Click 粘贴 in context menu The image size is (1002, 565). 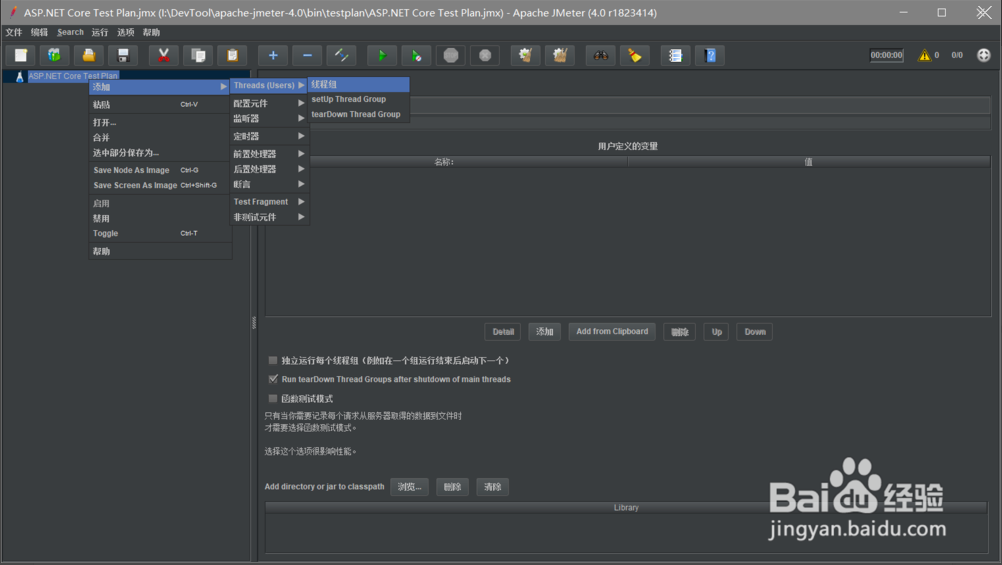pos(159,104)
